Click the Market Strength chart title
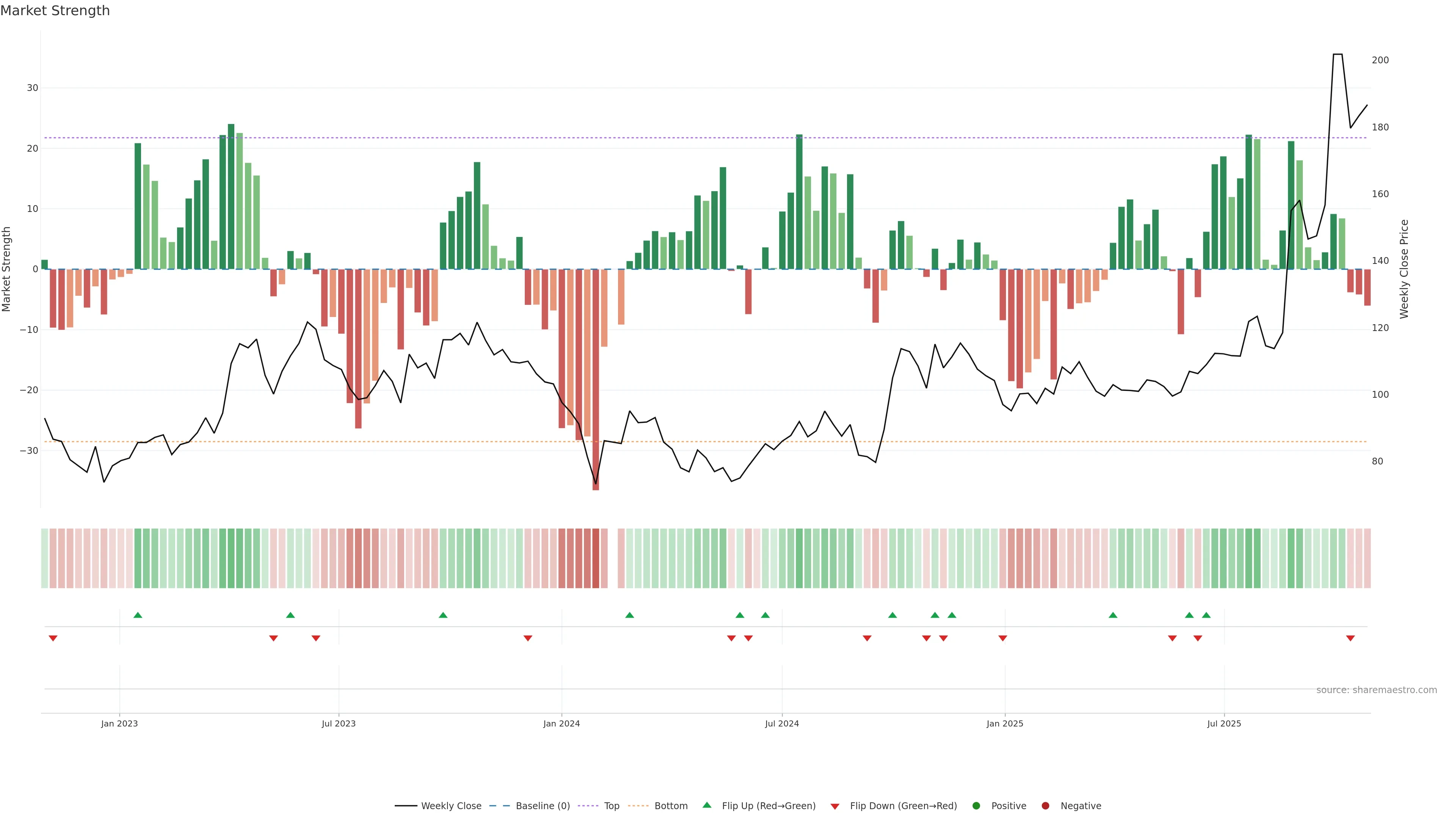Image resolution: width=1456 pixels, height=819 pixels. click(55, 11)
